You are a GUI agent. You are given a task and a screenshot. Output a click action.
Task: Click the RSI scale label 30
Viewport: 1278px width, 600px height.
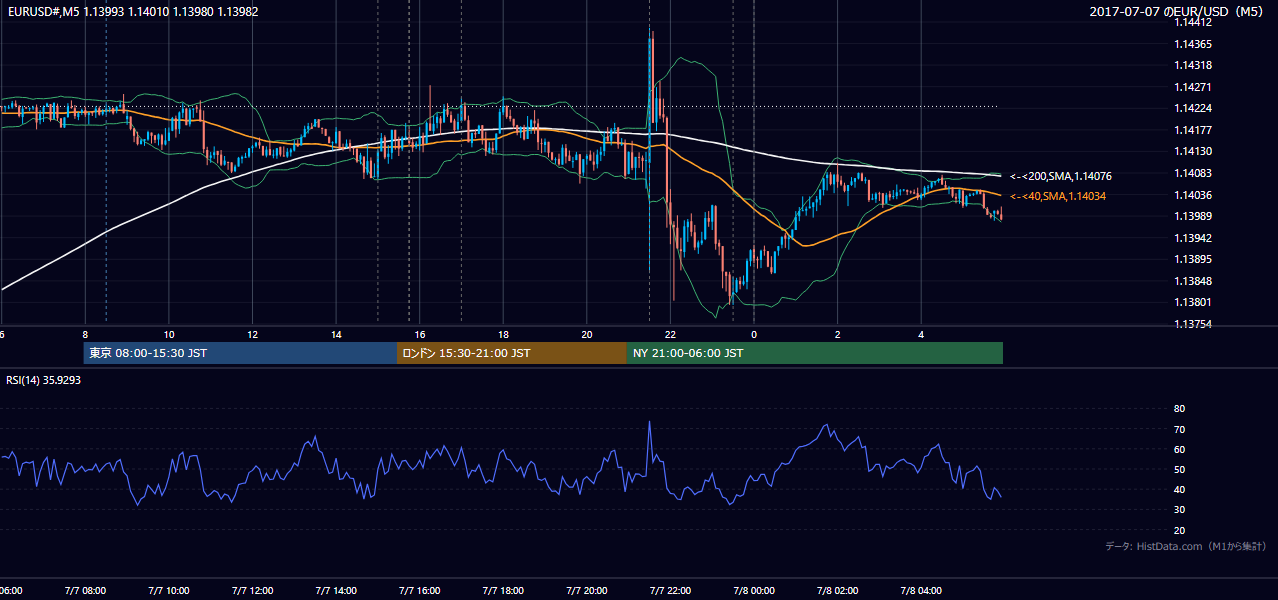pos(1180,510)
